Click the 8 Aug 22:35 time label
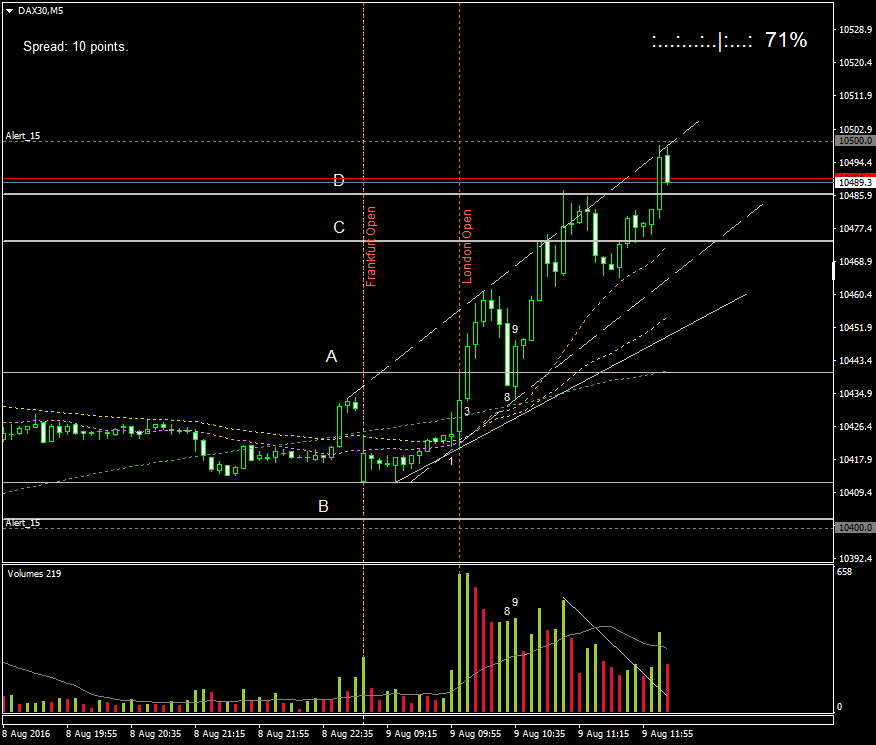 point(347,733)
